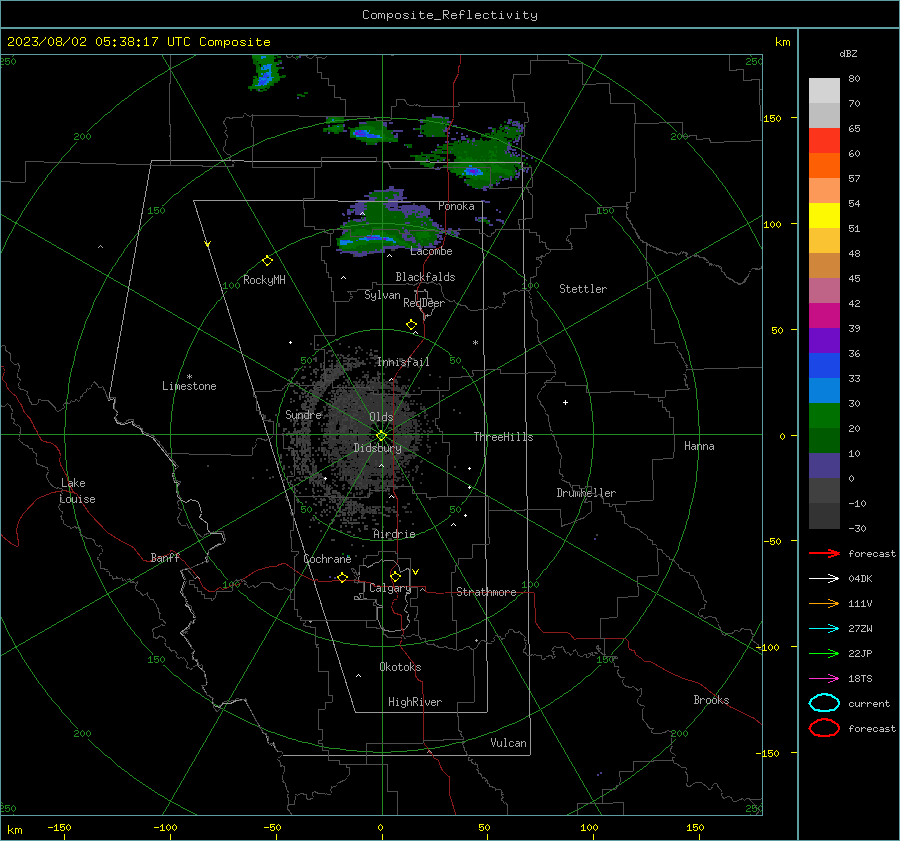Click the 39 dBZ purple color swatch
900x841 pixels.
click(824, 340)
